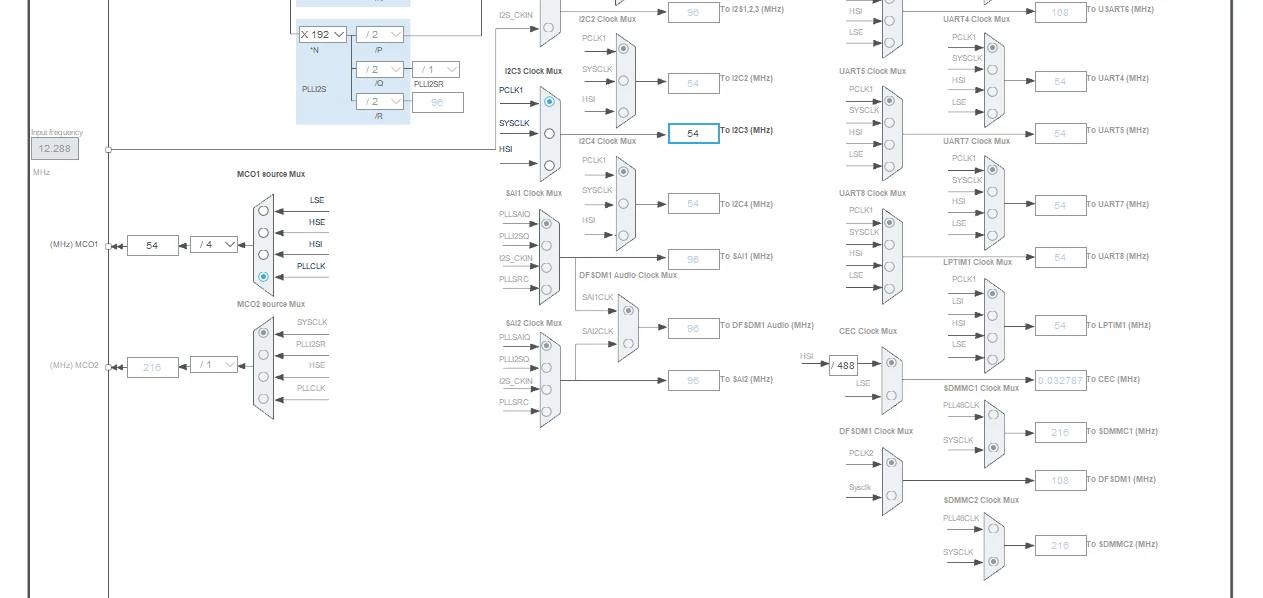Select LSI in LPTIM1 Clock Mux
Viewport: 1263px width, 598px height.
(992, 315)
